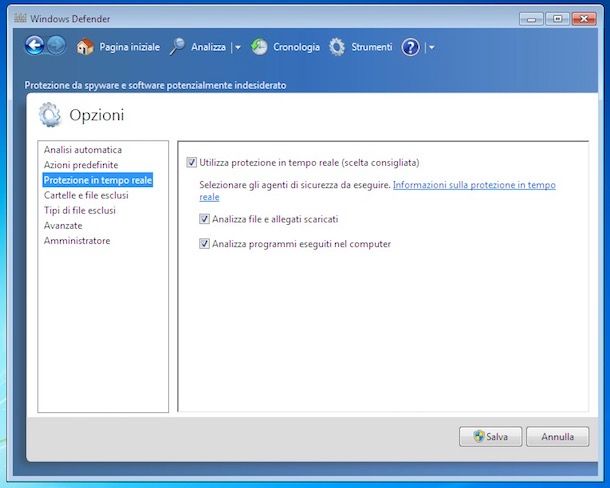Image resolution: width=610 pixels, height=488 pixels.
Task: Uncheck Analizza programmi eseguiti nel computer
Action: pos(204,244)
